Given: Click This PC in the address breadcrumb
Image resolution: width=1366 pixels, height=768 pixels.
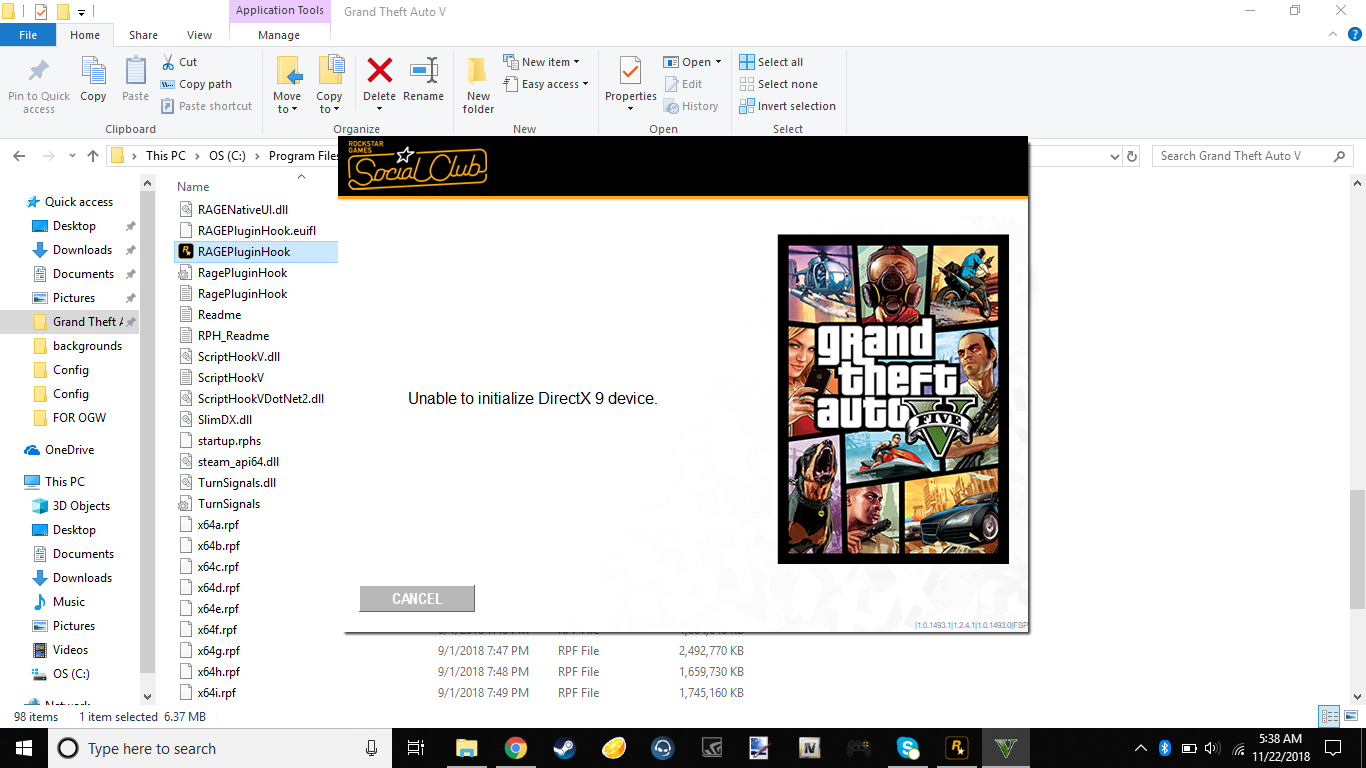Looking at the screenshot, I should pos(166,156).
